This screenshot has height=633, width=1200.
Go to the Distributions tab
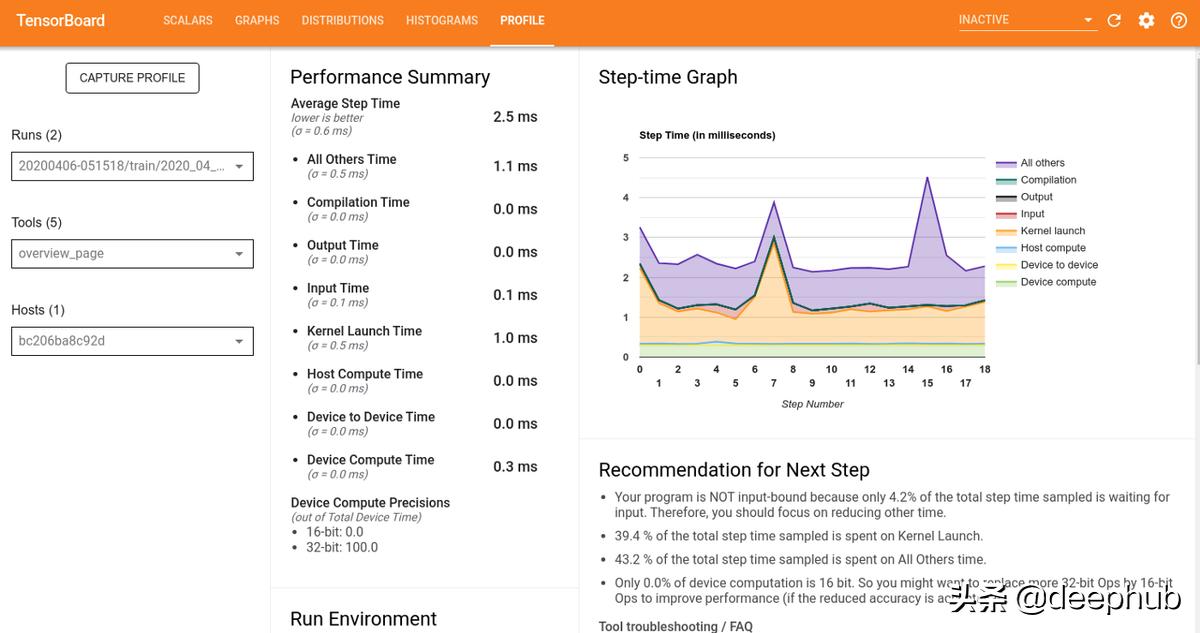(342, 20)
